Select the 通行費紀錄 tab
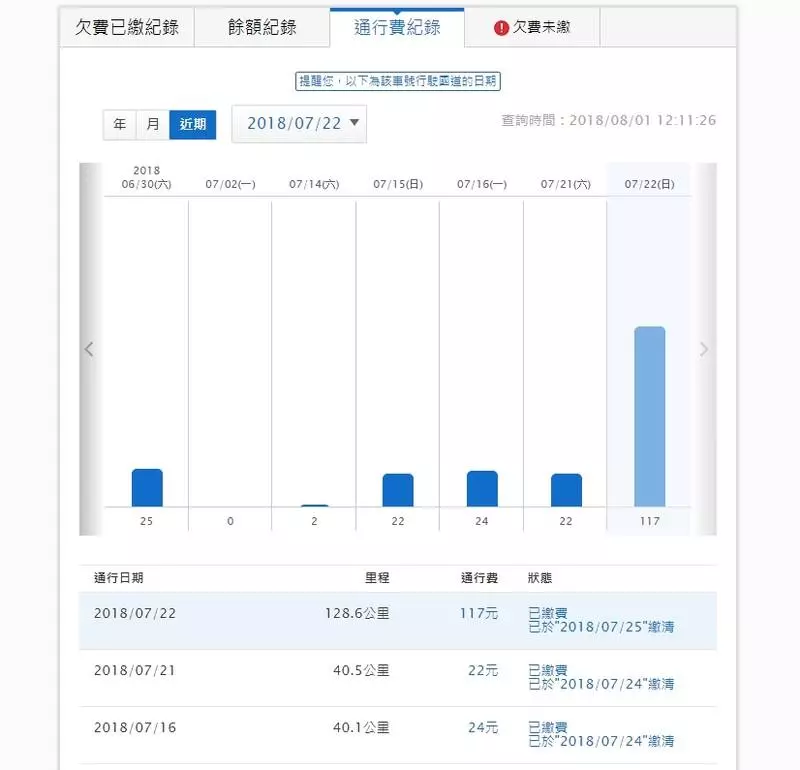This screenshot has height=770, width=800. [x=397, y=27]
